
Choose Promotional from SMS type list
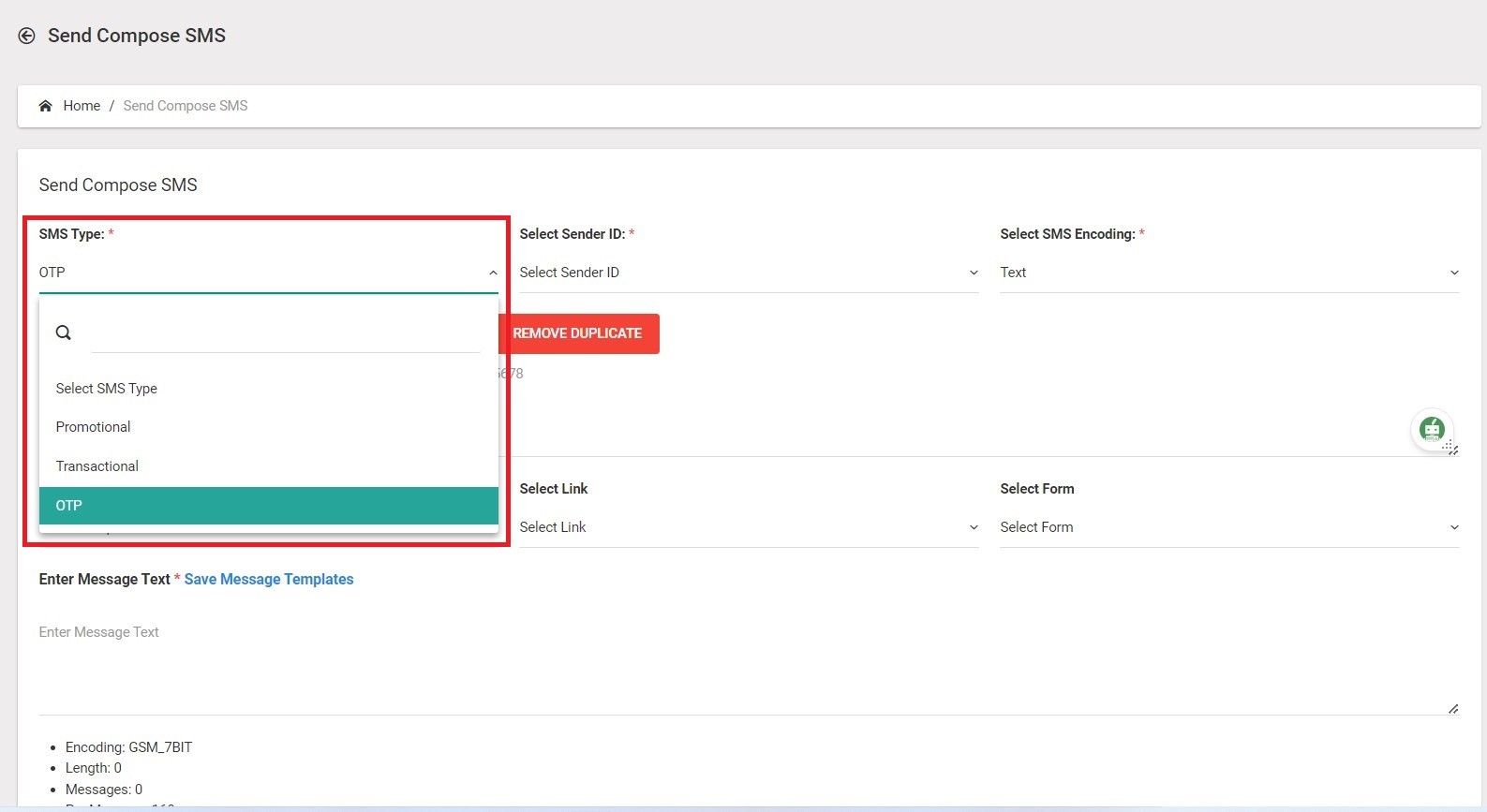(x=94, y=427)
